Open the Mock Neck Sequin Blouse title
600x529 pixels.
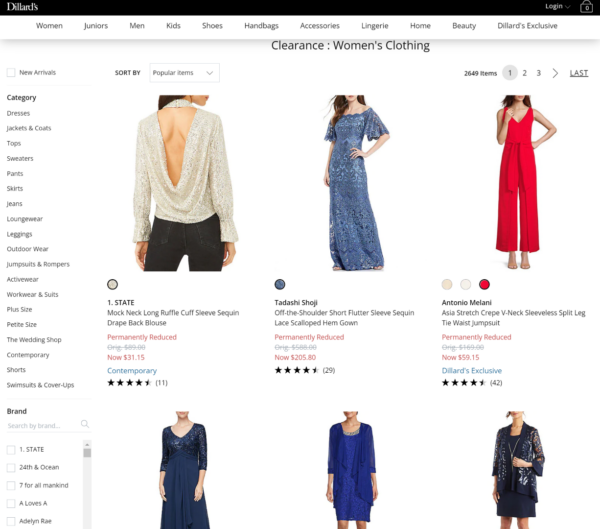(173, 318)
